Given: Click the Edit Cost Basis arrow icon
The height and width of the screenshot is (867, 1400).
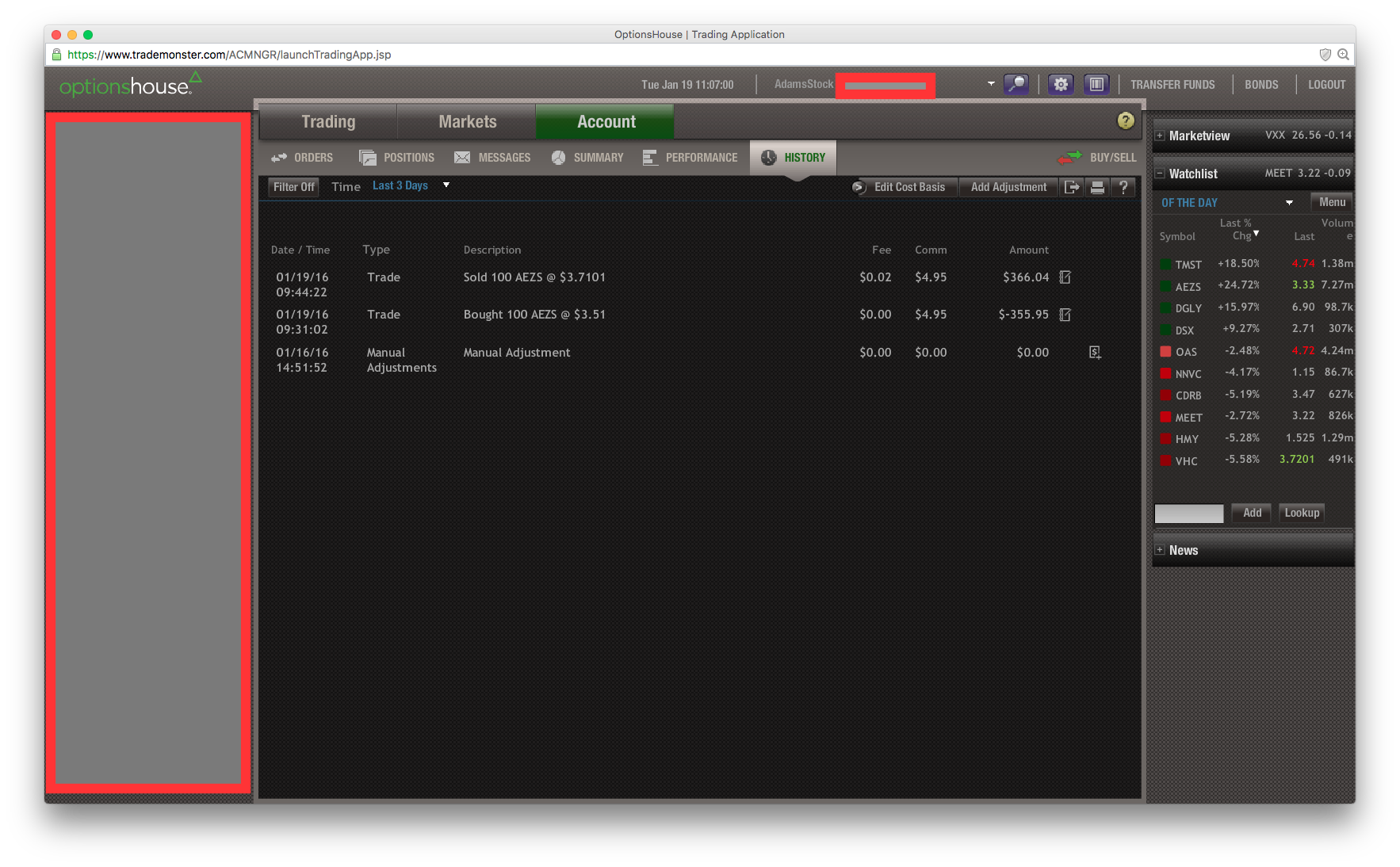Looking at the screenshot, I should 859,187.
